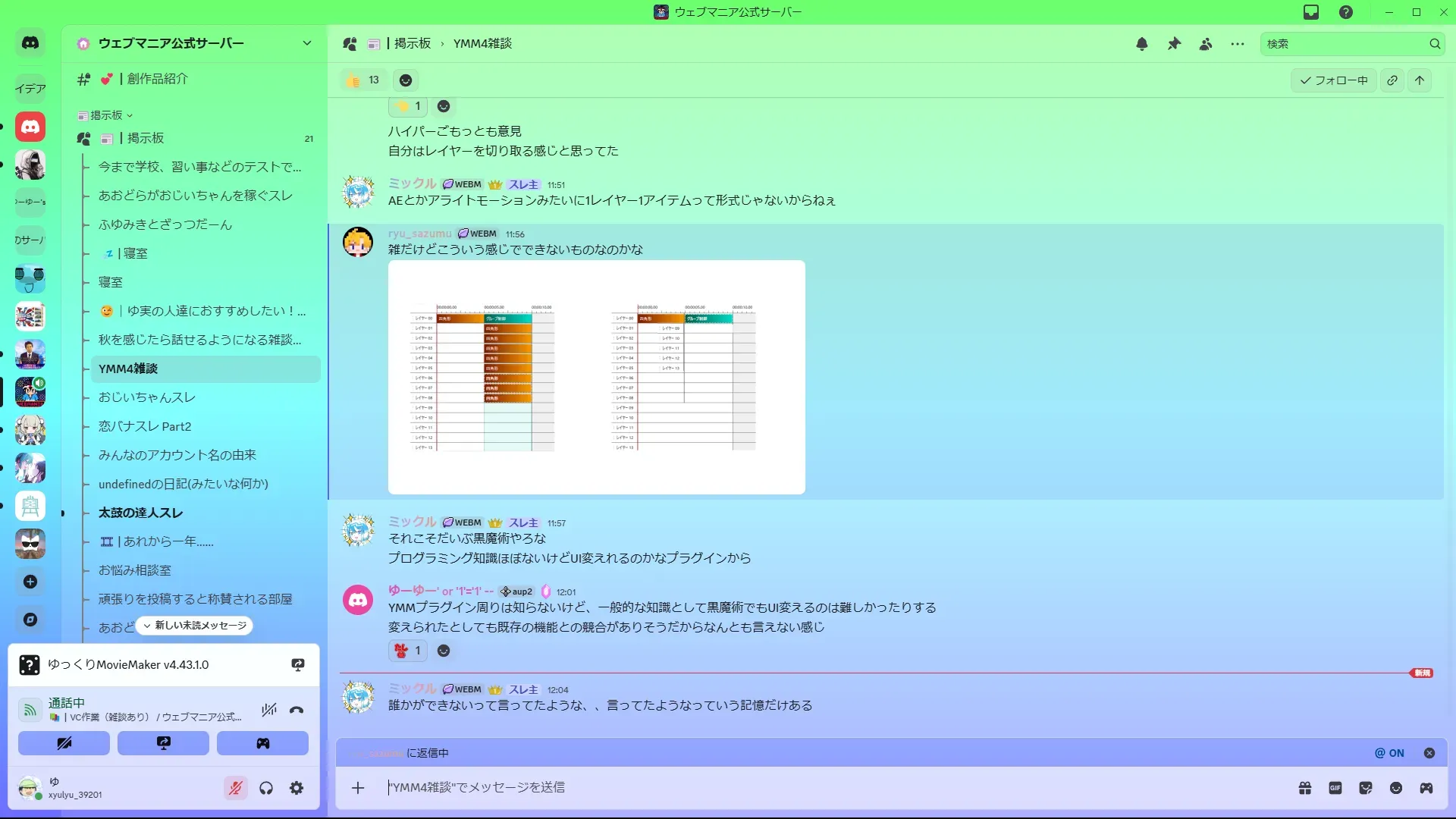Image resolution: width=1456 pixels, height=819 pixels.
Task: Toggle @ ON mention in reply
Action: coord(1389,753)
